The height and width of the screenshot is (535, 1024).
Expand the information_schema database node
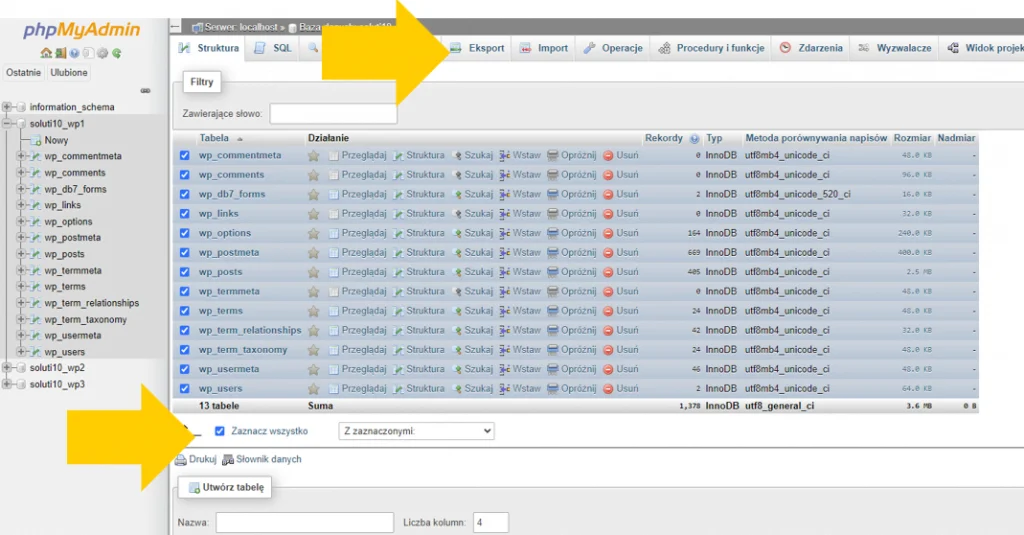point(7,107)
